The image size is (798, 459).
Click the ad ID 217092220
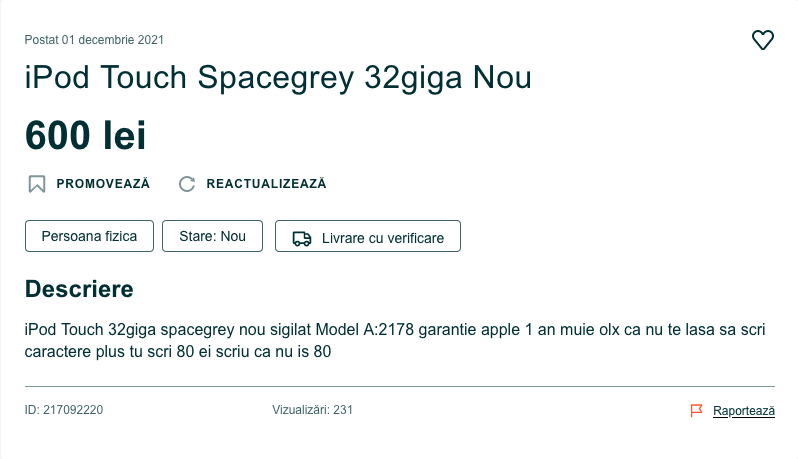[64, 410]
